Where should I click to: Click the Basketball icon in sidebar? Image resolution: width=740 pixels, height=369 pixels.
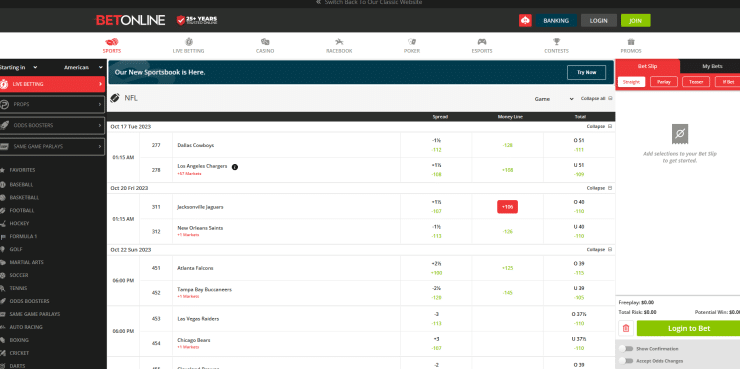pyautogui.click(x=2, y=197)
